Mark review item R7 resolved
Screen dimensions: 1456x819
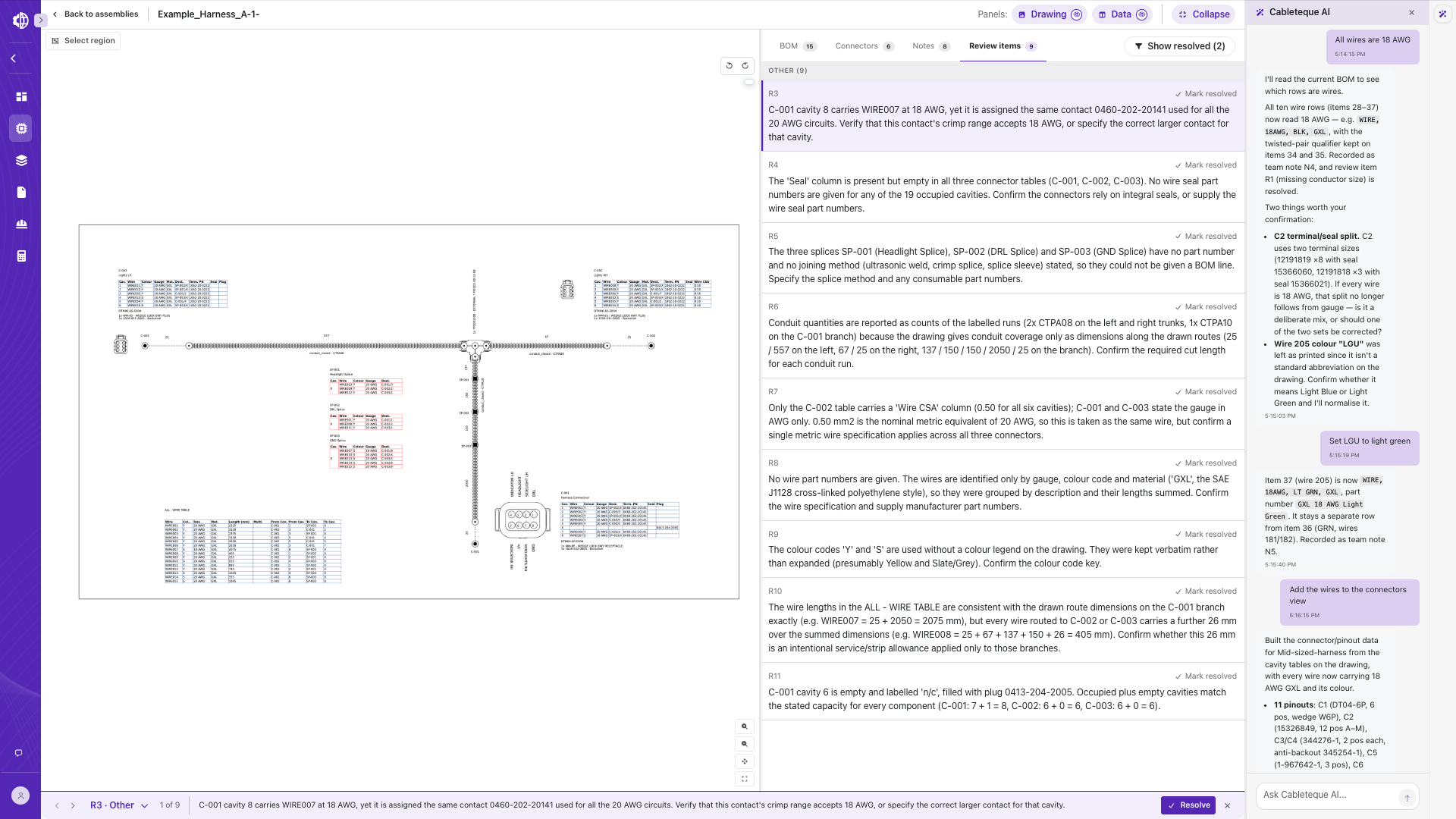point(1206,392)
